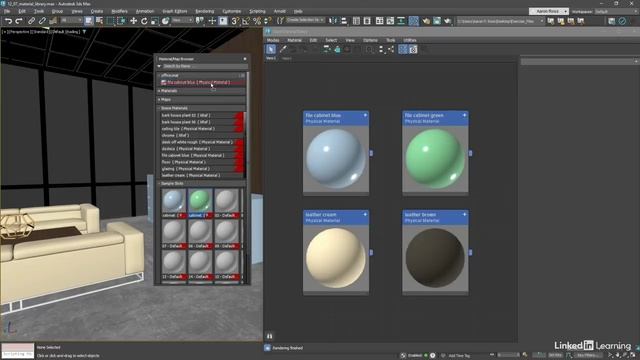Select glazing in Scene Materials
Screen dimensions: 640x360
pyautogui.click(x=202, y=169)
